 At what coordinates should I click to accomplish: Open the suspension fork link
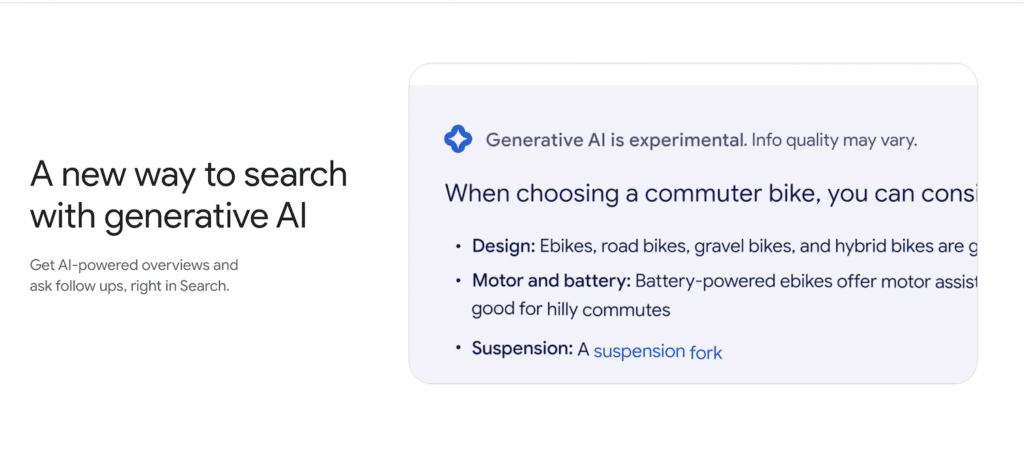(658, 352)
